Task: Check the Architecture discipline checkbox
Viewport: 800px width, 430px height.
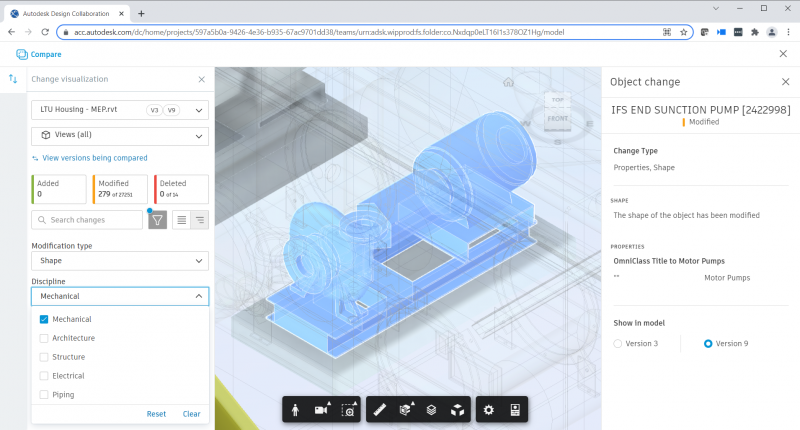Action: (x=44, y=338)
